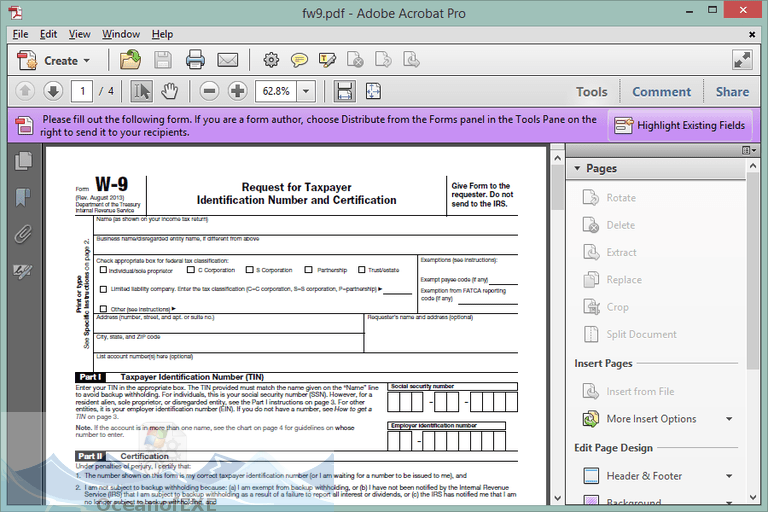Image resolution: width=768 pixels, height=512 pixels.
Task: Open the View menu
Action: pos(79,34)
